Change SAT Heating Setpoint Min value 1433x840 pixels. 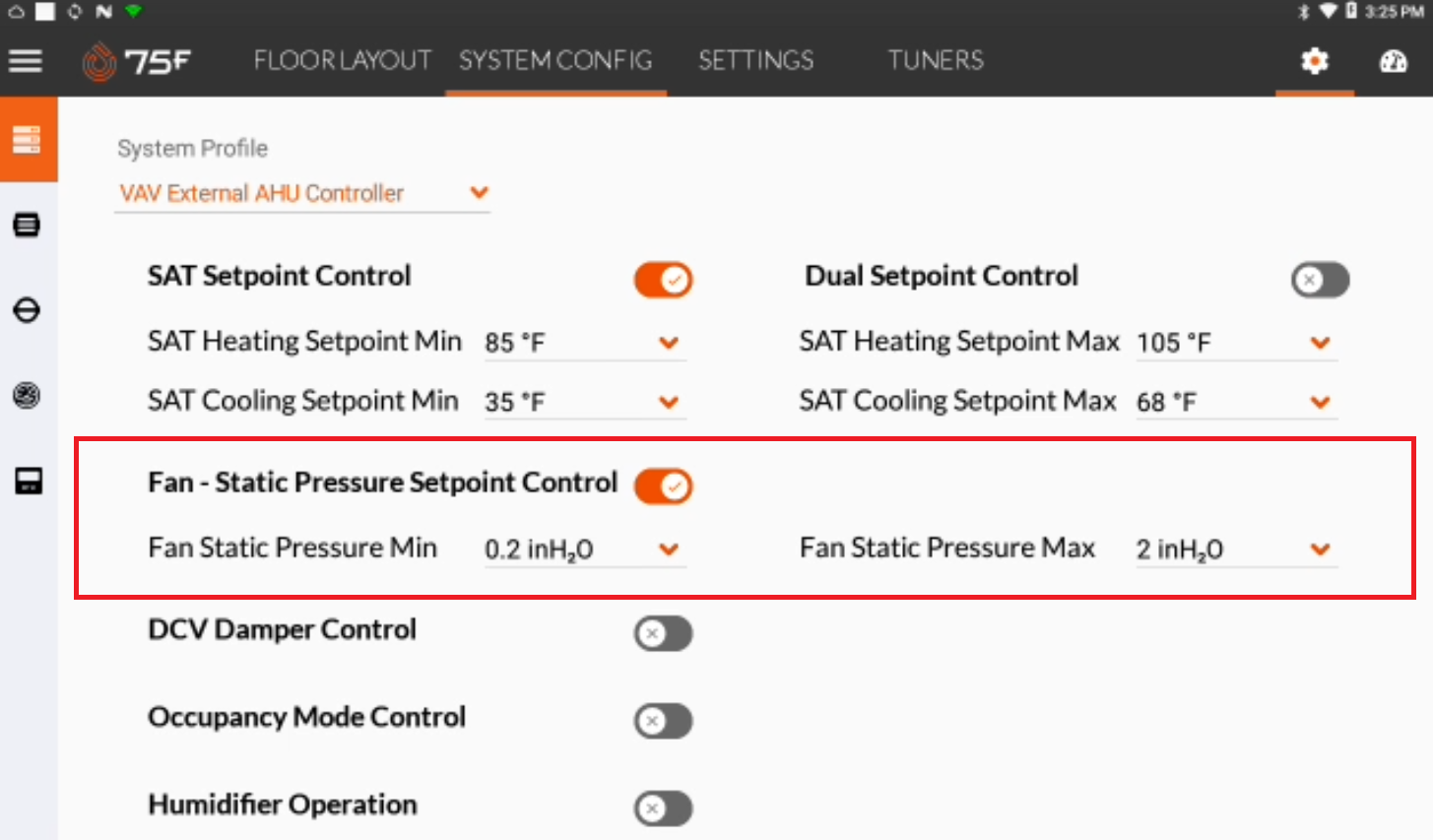click(x=670, y=343)
